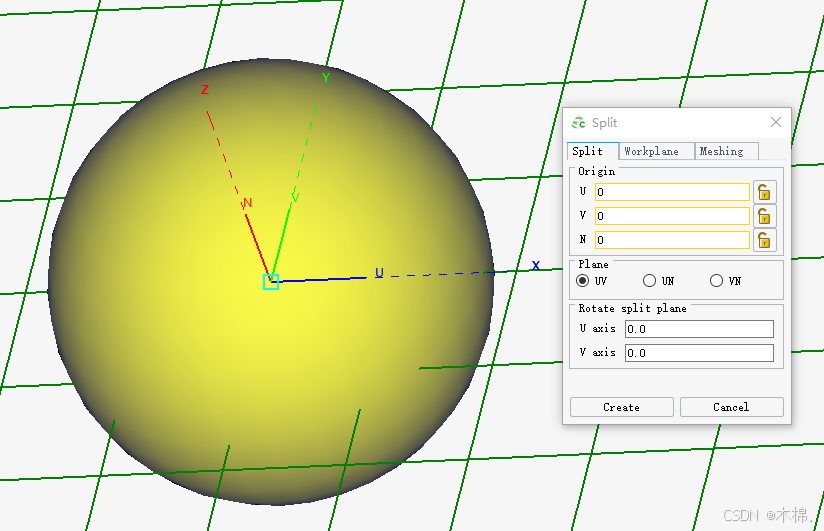Click the lock icon next to the N origin field

point(764,240)
